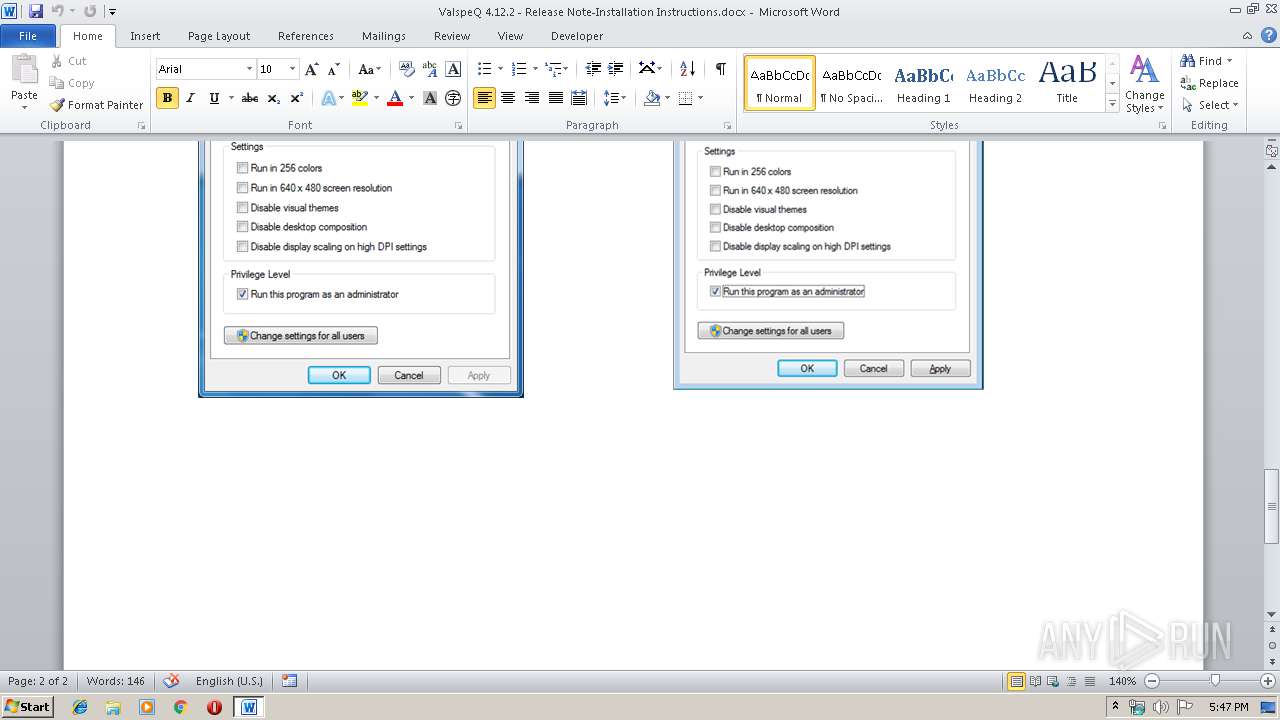Shrink font size with the small A icon
Viewport: 1280px width, 720px height.
click(x=334, y=69)
